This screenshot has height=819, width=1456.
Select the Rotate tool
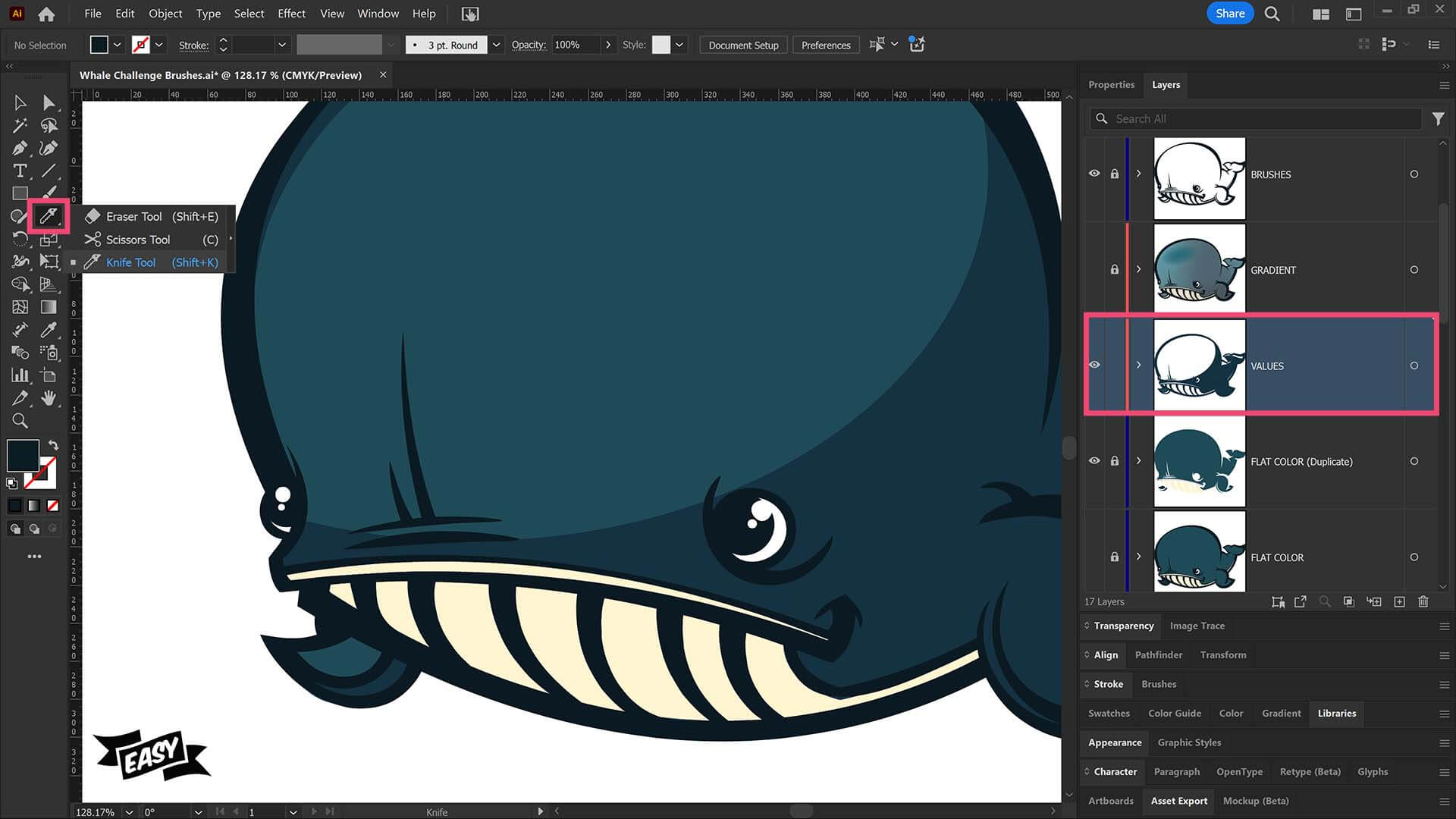click(x=20, y=239)
